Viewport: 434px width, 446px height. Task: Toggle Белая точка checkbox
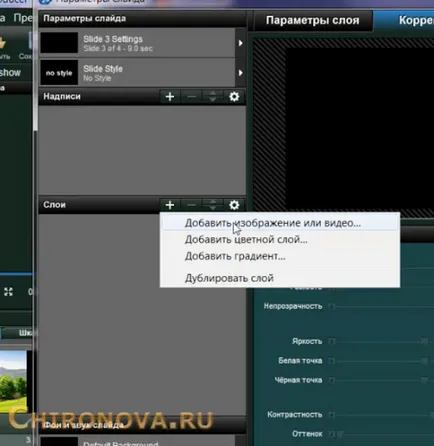332,361
